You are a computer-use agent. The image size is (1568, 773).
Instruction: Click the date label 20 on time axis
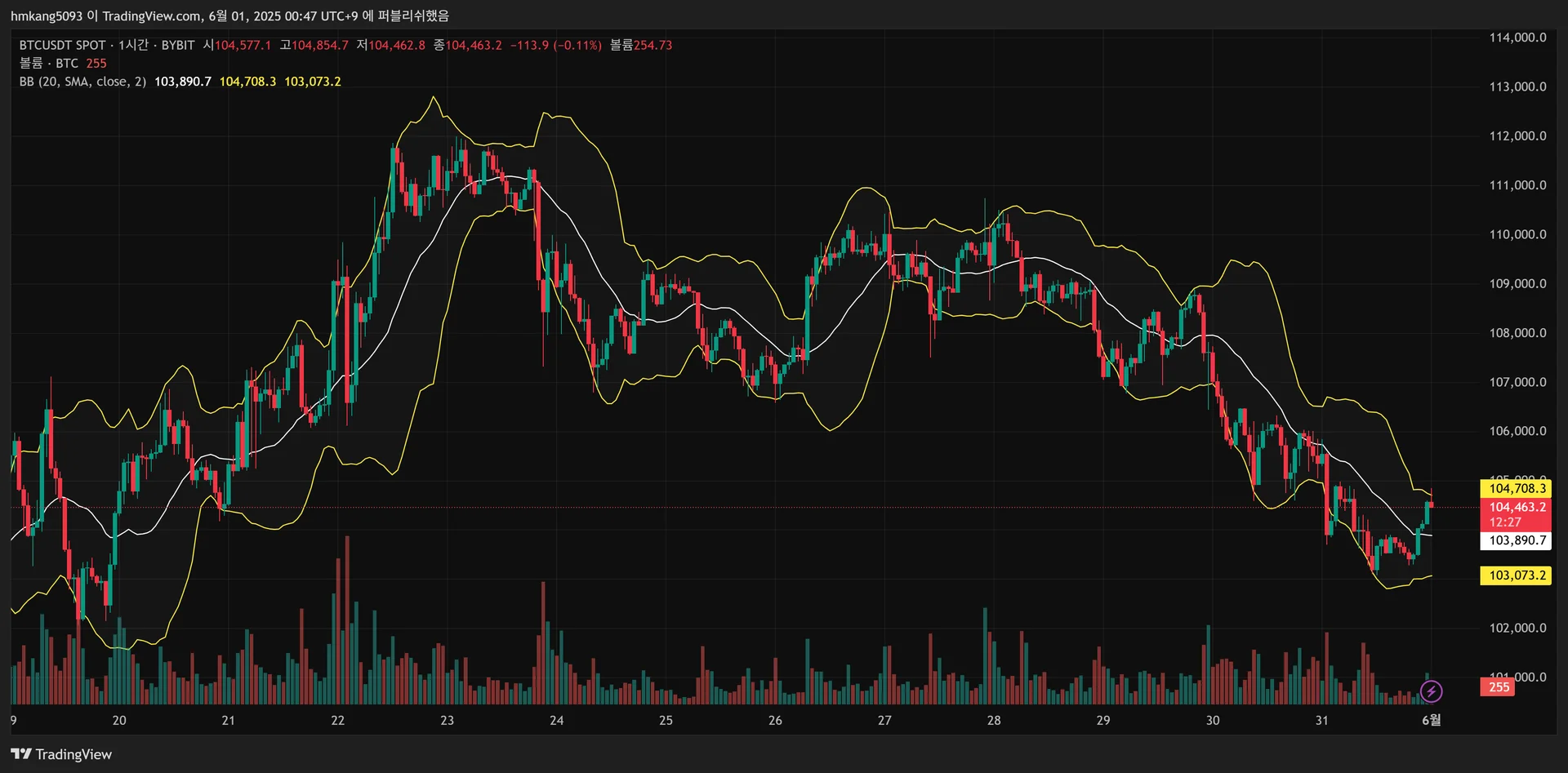(119, 720)
